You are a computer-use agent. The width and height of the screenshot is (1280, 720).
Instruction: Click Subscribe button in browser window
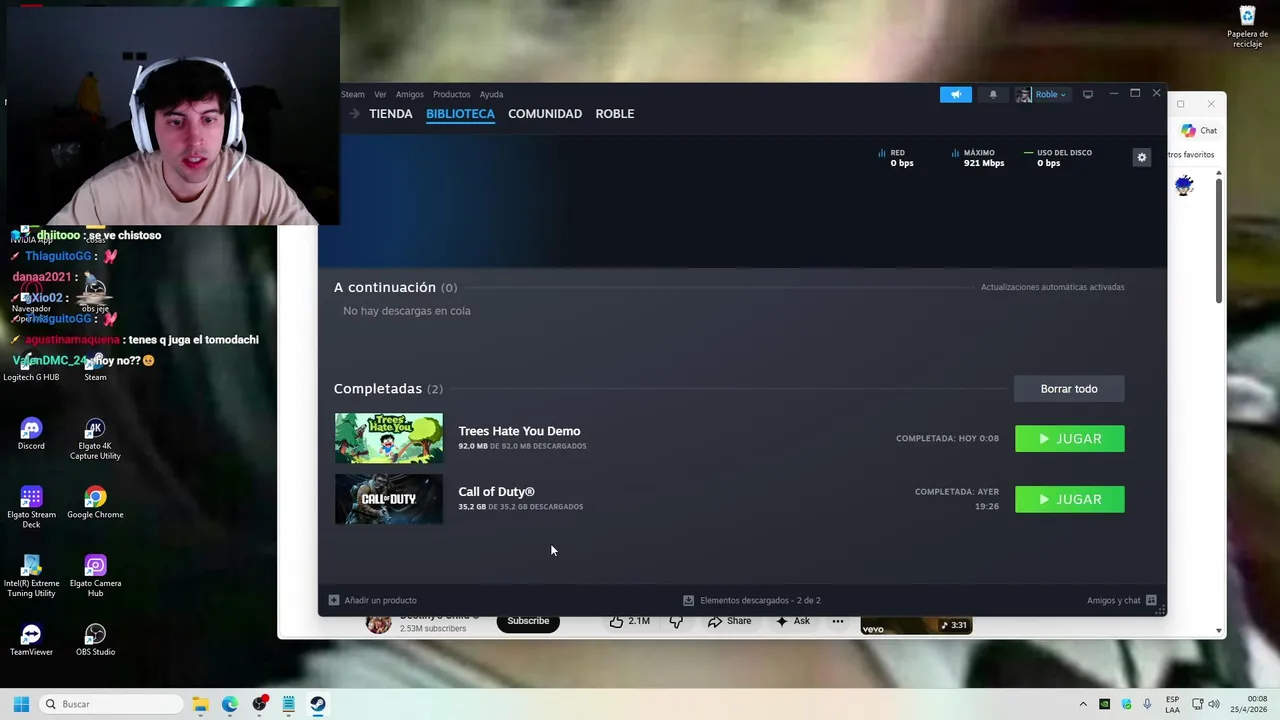528,622
